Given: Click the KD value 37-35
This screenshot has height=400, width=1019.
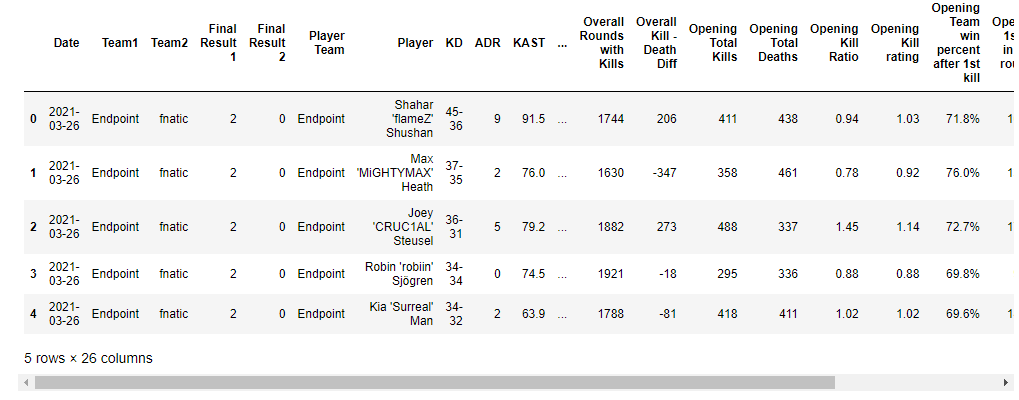Looking at the screenshot, I should 454,173.
